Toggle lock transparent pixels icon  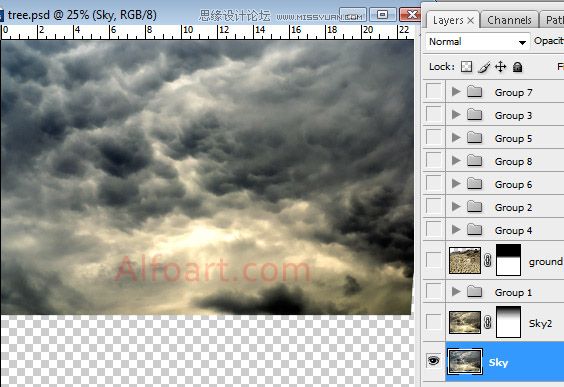[x=467, y=67]
